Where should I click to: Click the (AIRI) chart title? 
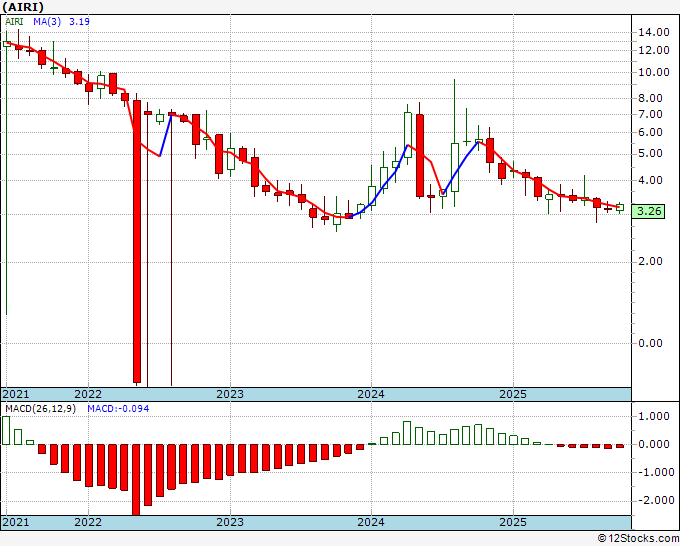(x=23, y=7)
